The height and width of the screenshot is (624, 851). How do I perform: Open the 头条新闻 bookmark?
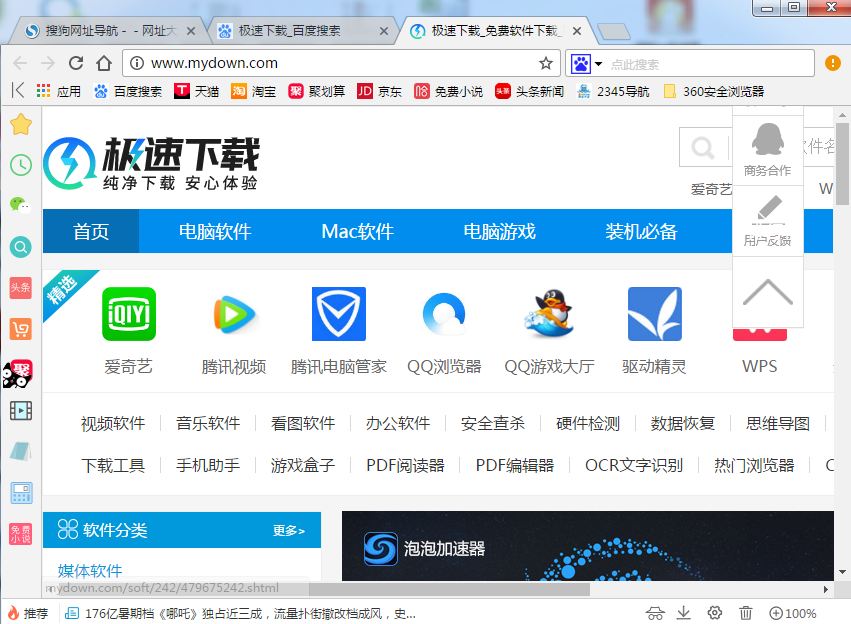click(x=529, y=91)
